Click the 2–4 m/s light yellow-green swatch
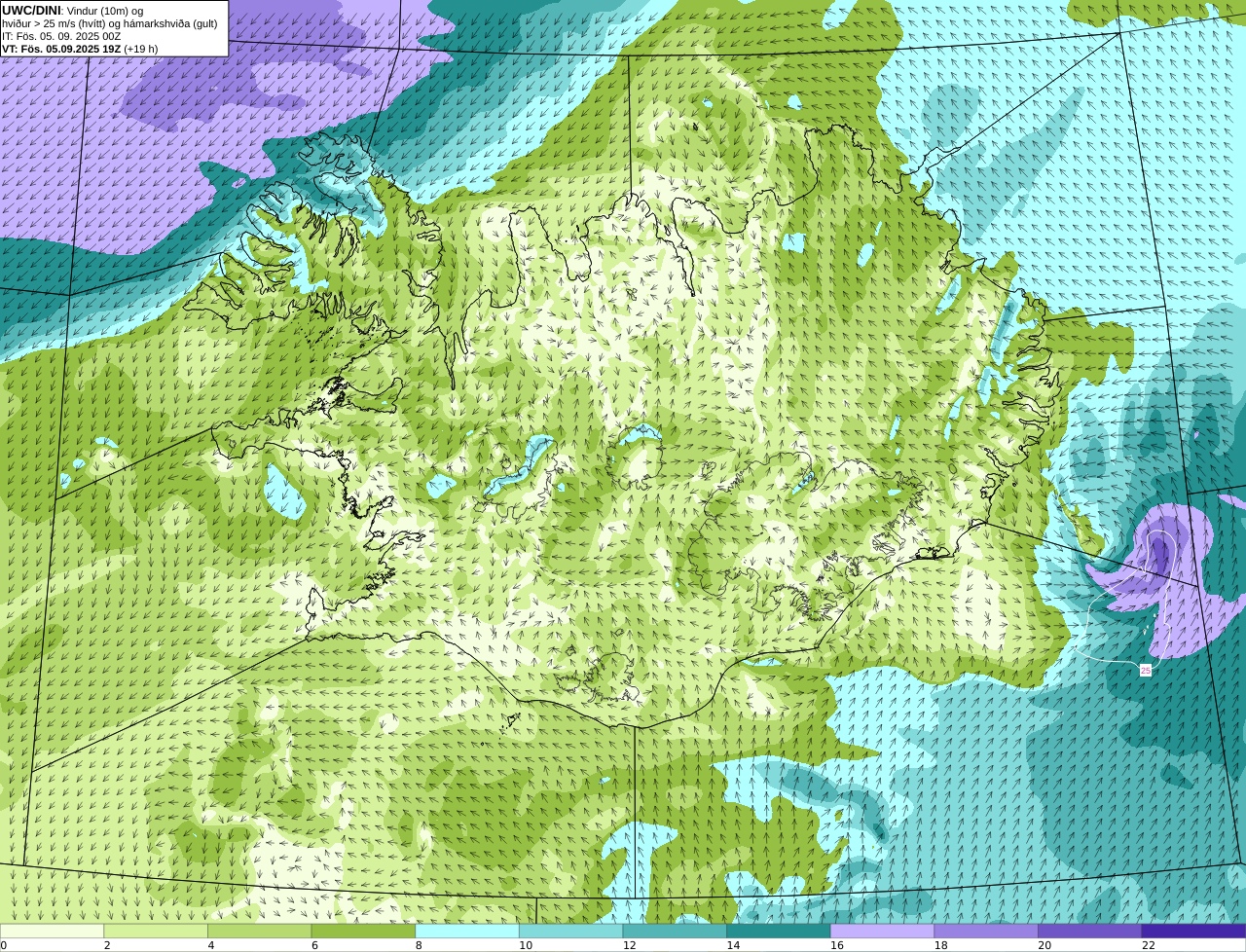Screen dimensions: 1246x952 (156, 931)
